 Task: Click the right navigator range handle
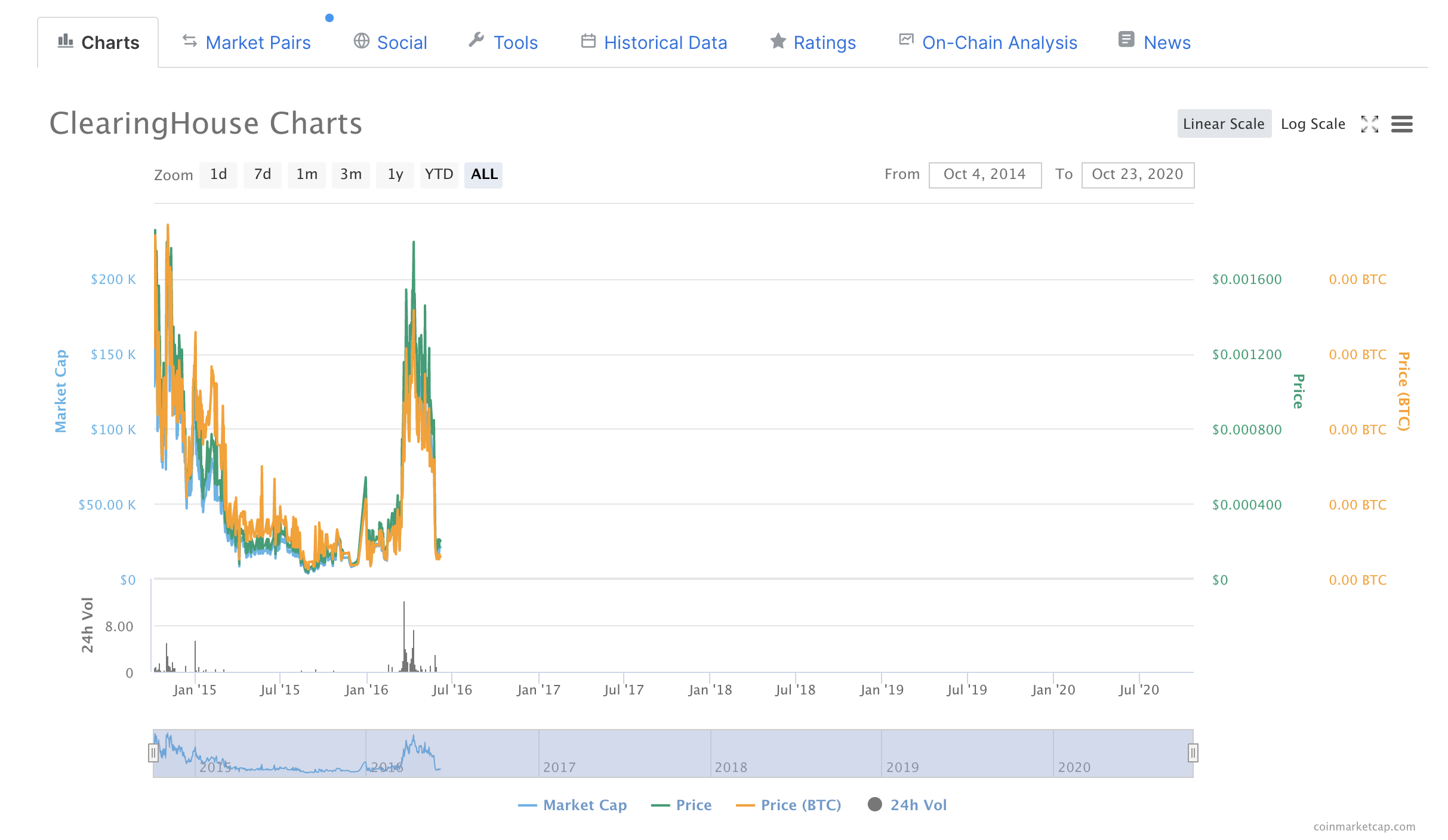tap(1193, 753)
